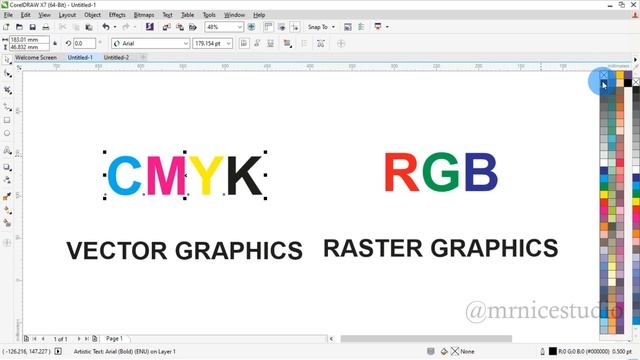Open the font size dropdown showing 179.154 pt
The height and width of the screenshot is (360, 640).
229,43
